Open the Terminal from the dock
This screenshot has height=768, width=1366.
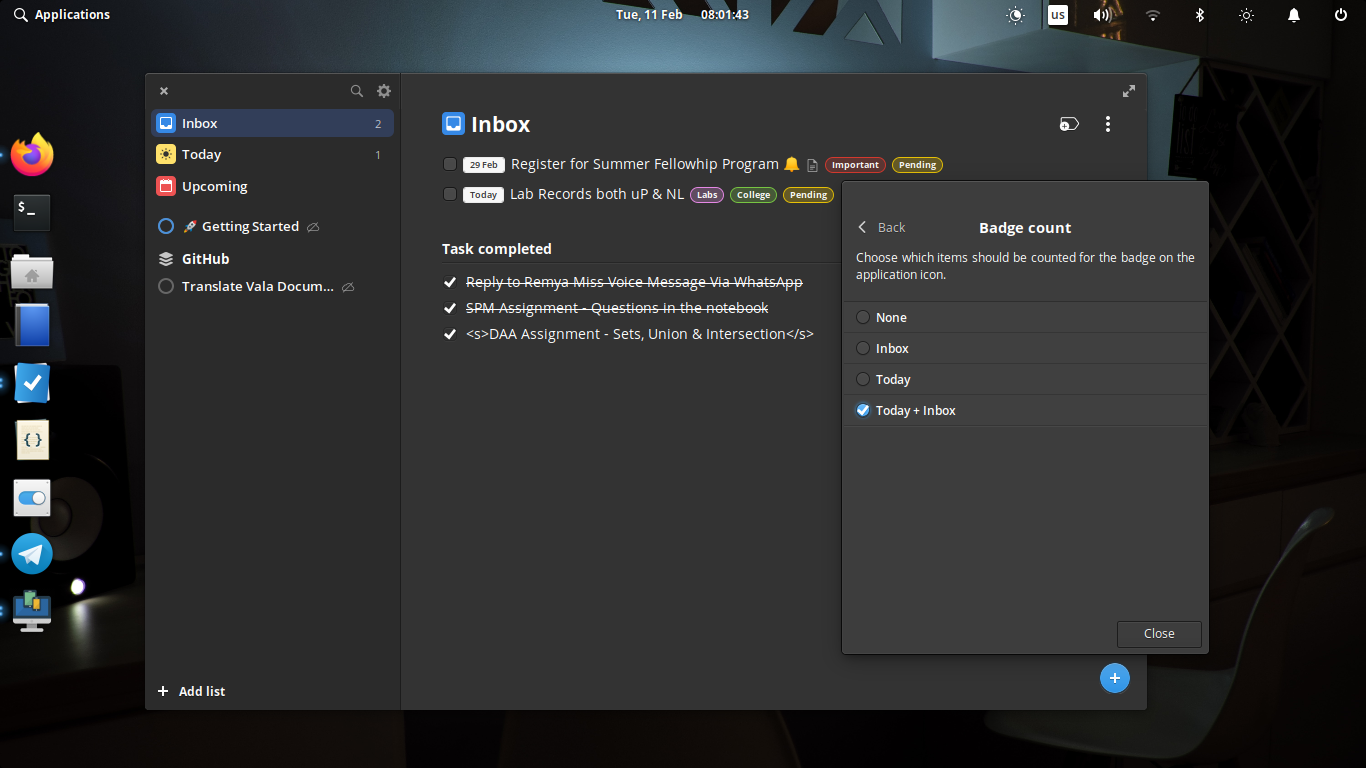pyautogui.click(x=32, y=212)
